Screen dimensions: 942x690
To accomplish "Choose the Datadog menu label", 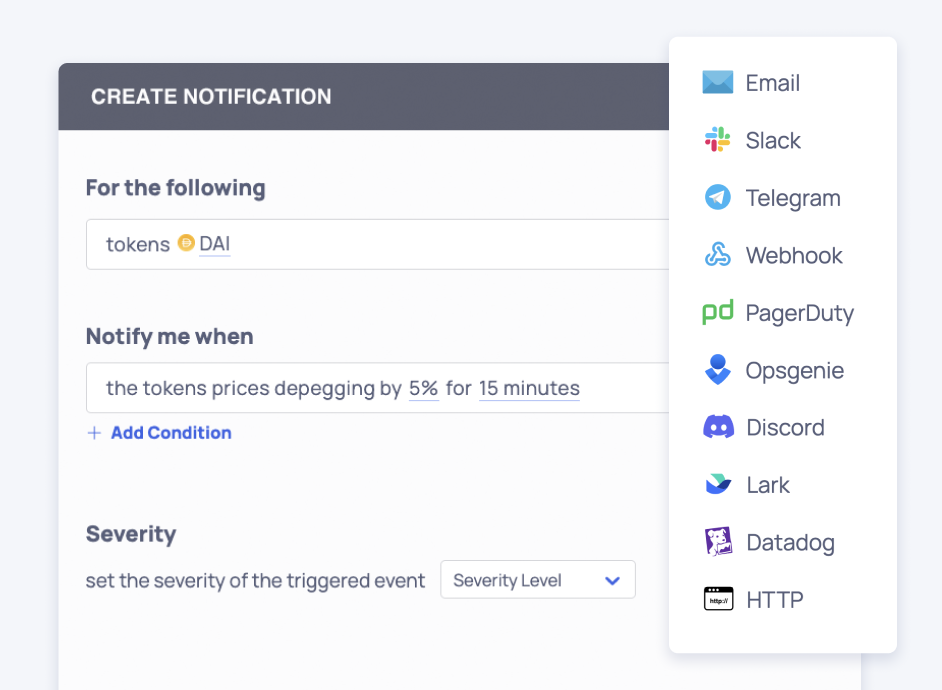I will point(790,542).
